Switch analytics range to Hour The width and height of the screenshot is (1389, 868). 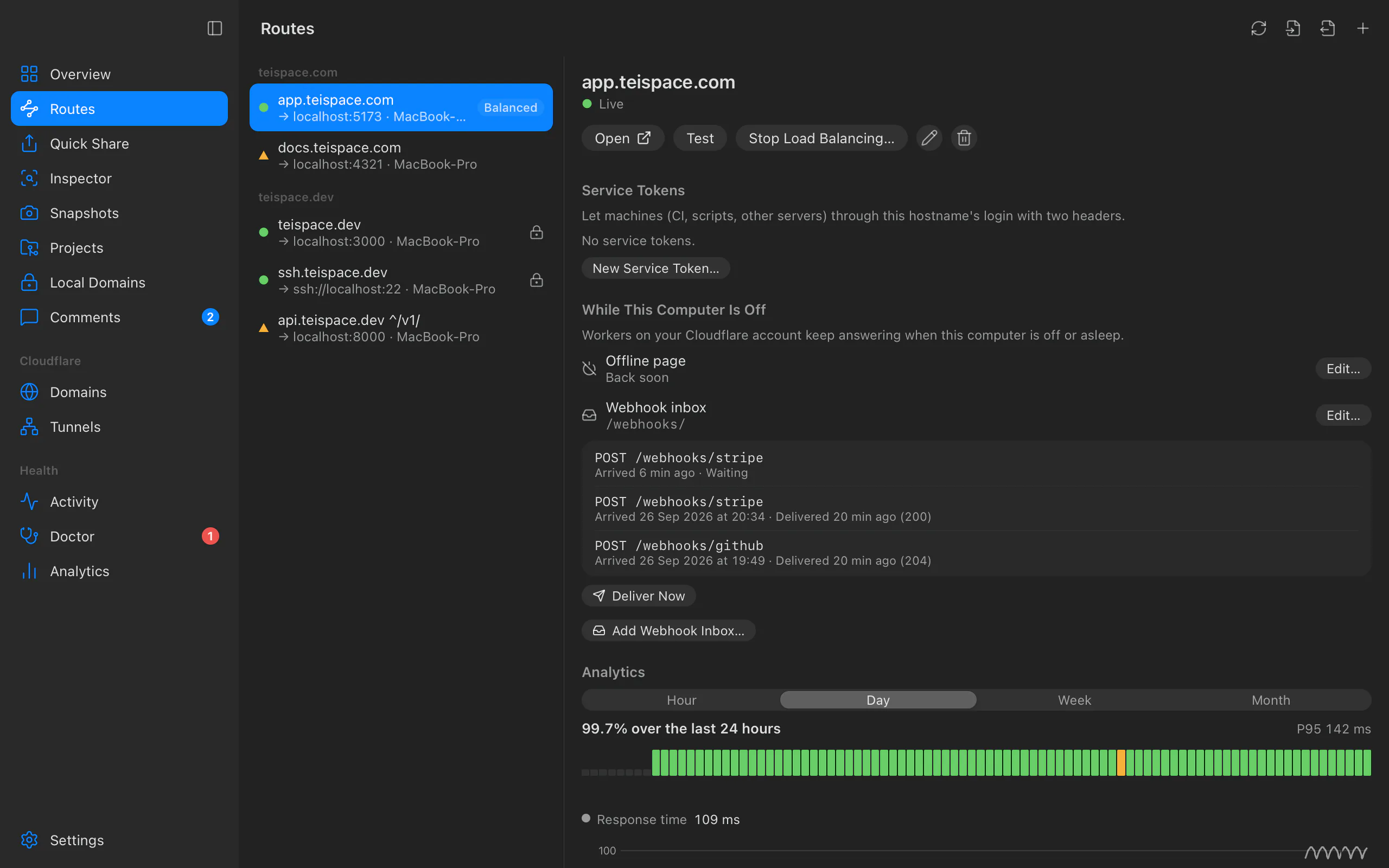(x=681, y=700)
